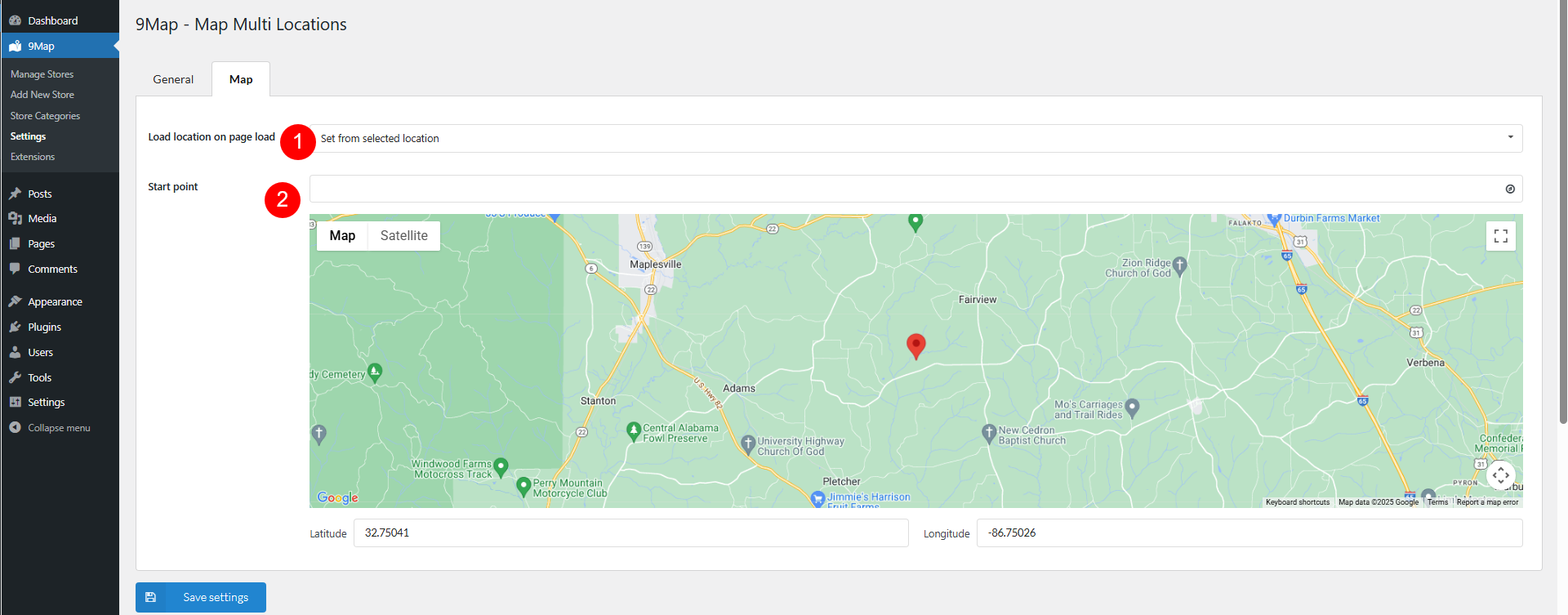Click the Dashboard gauge icon

coord(15,20)
